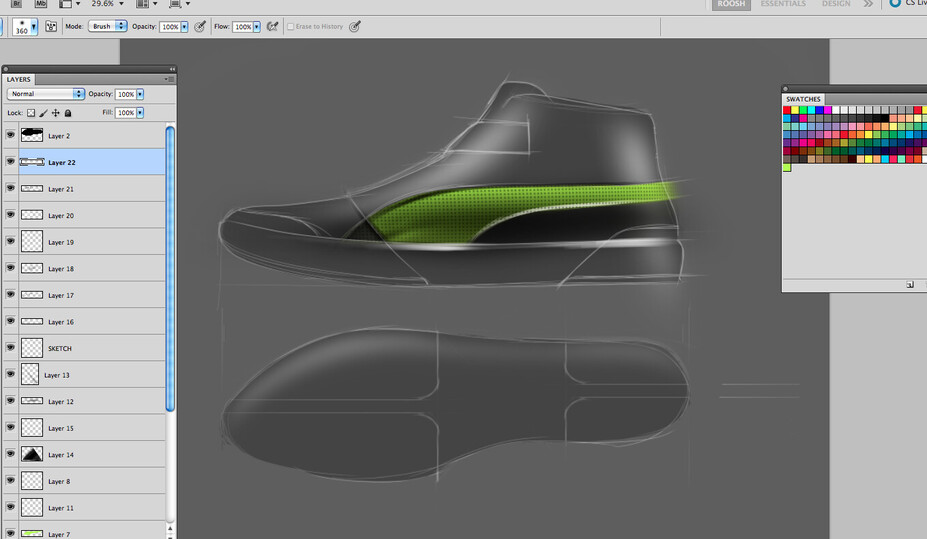Pick the lime green swatch in last row

[787, 167]
